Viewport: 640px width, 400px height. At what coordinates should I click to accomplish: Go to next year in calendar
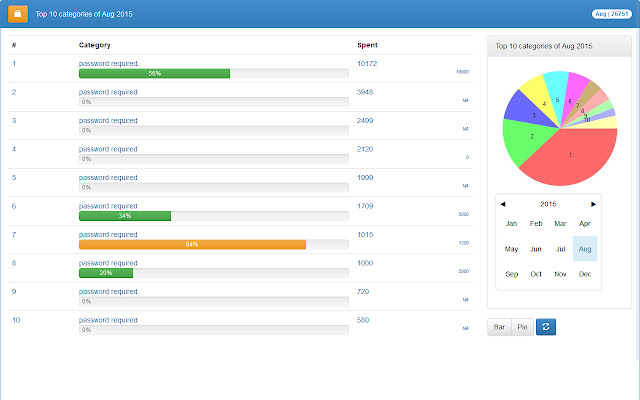point(593,204)
